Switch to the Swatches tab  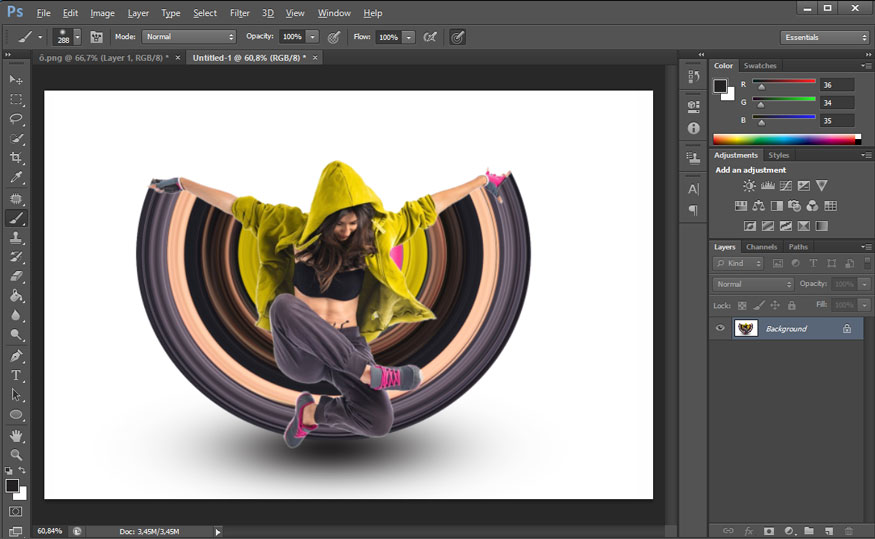(760, 66)
